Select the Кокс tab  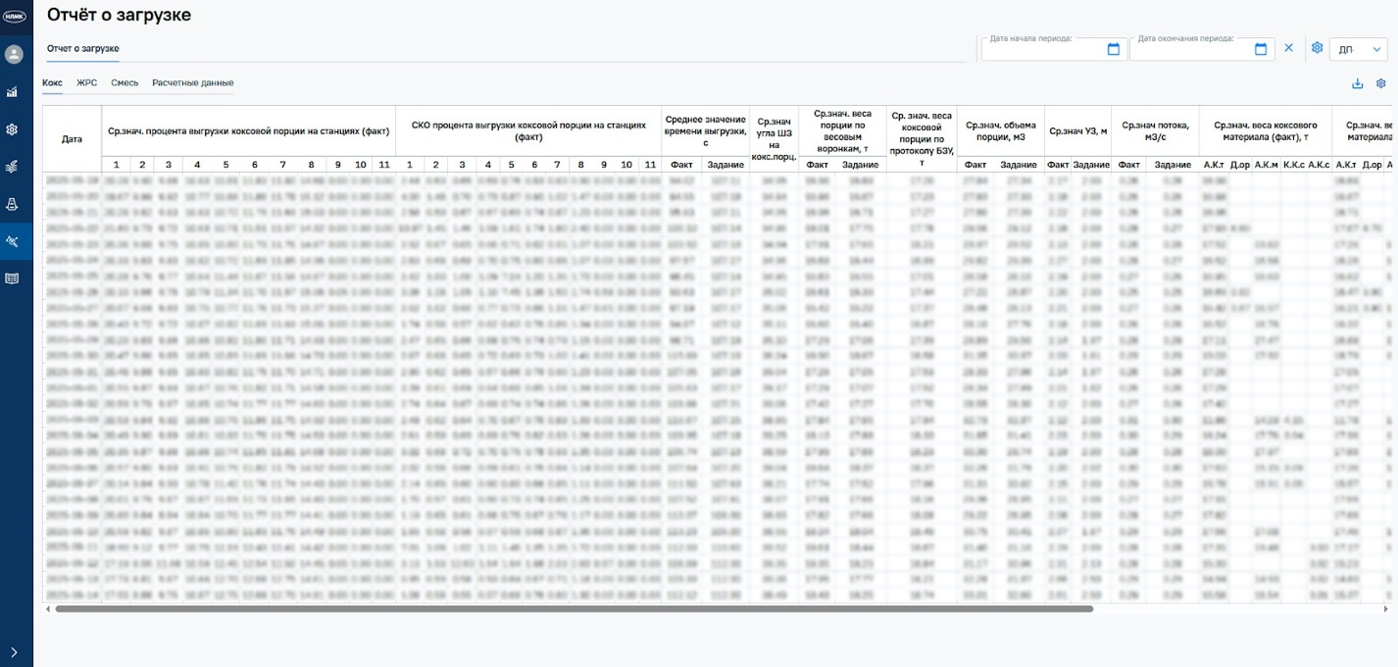[x=52, y=83]
